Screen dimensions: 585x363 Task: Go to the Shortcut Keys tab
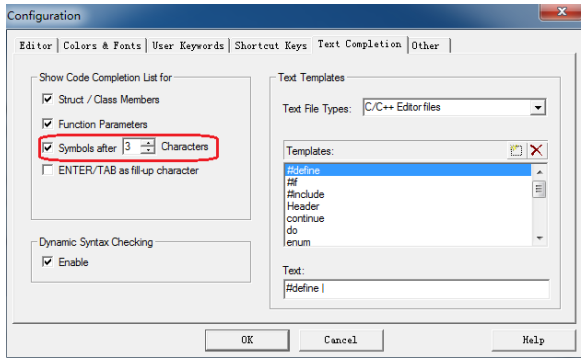[x=270, y=46]
